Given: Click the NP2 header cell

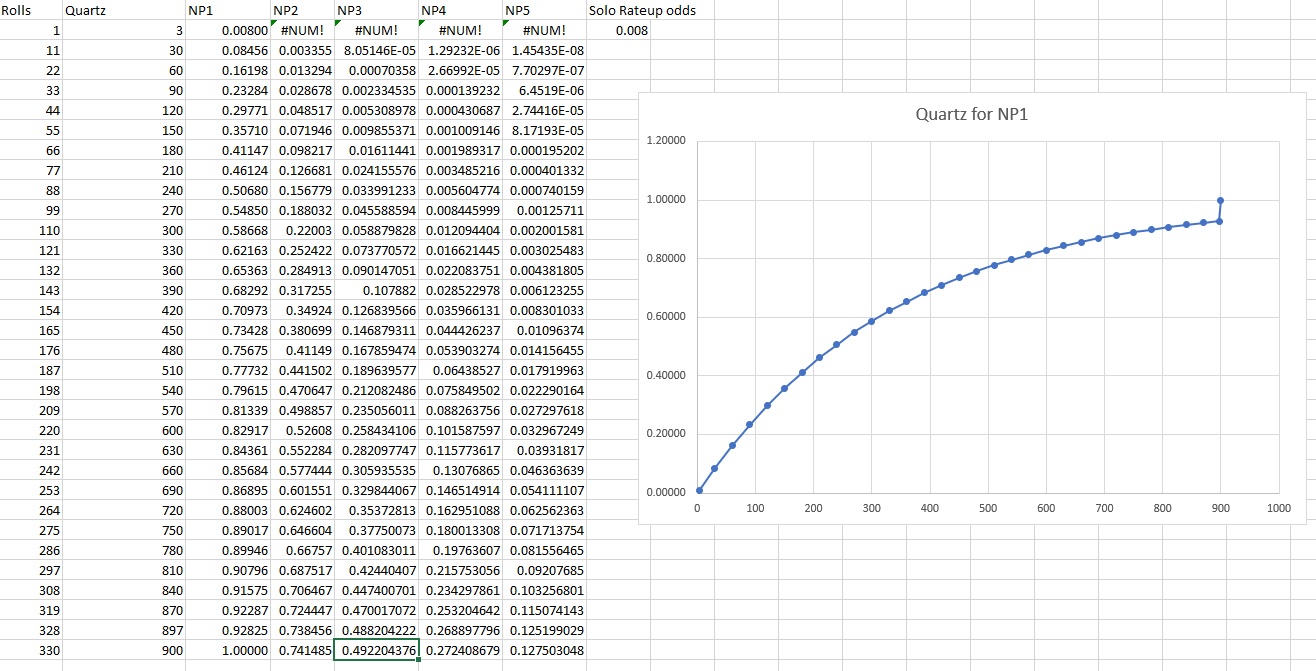Looking at the screenshot, I should [x=302, y=10].
